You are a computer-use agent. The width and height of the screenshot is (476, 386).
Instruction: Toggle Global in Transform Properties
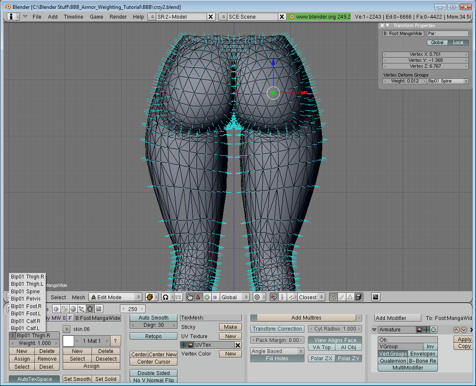coord(437,43)
